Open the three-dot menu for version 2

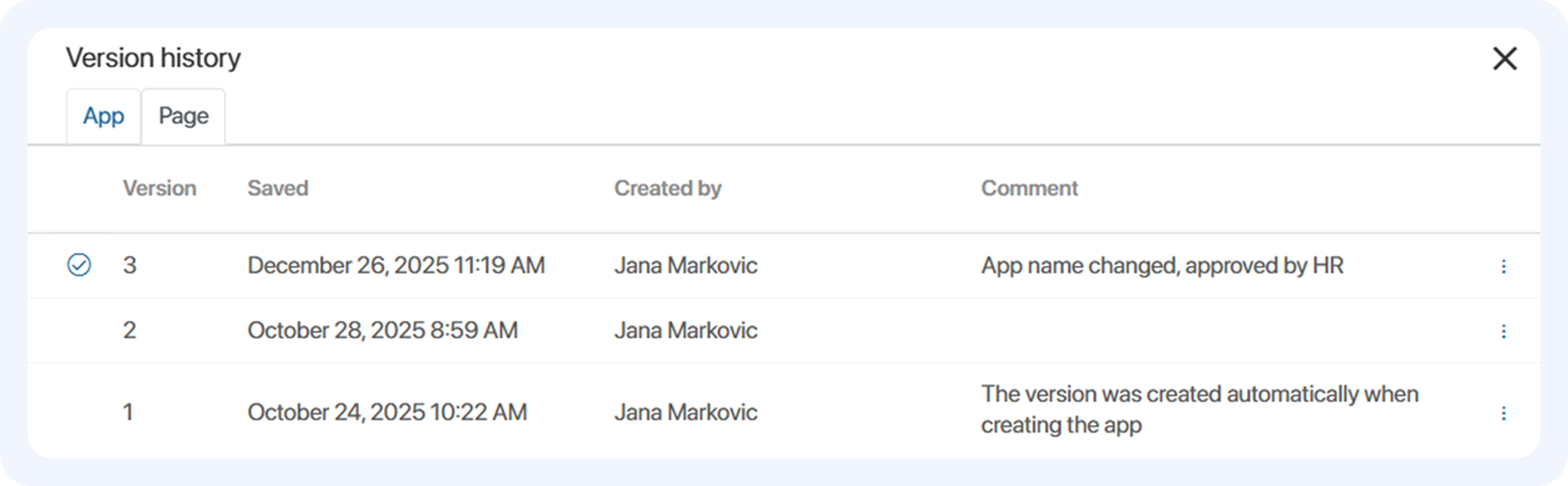(1503, 331)
